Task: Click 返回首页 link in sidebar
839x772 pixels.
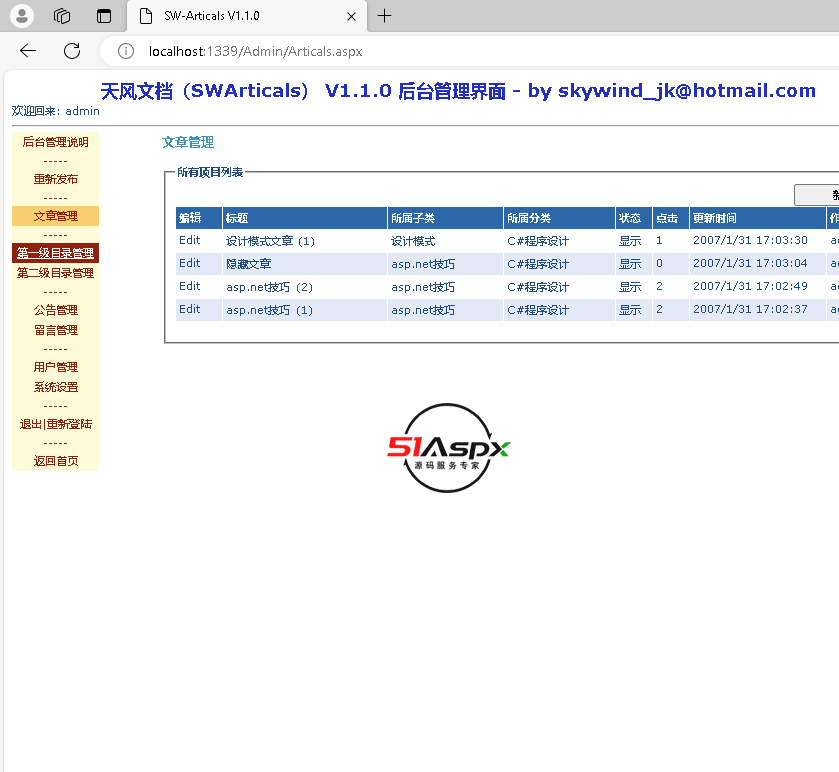Action: coord(56,461)
